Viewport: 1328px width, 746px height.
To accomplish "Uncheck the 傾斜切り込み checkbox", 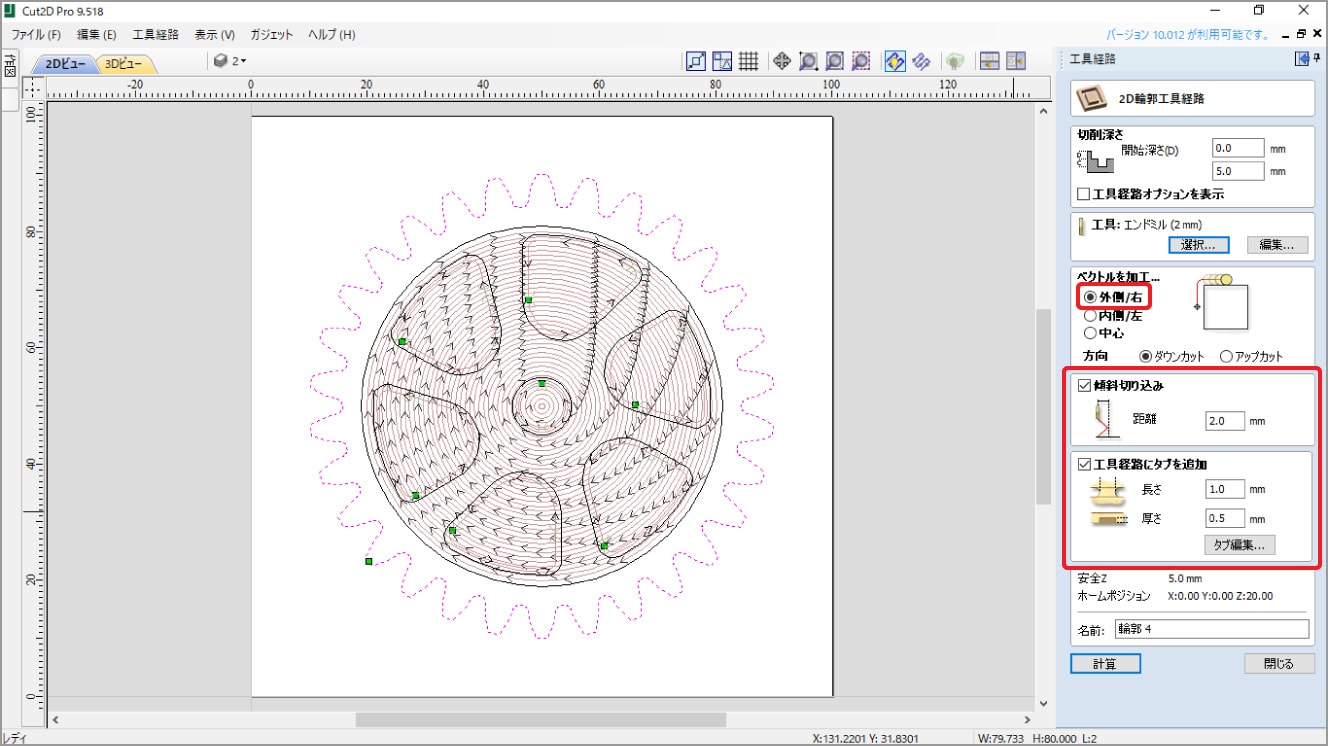I will 1084,385.
